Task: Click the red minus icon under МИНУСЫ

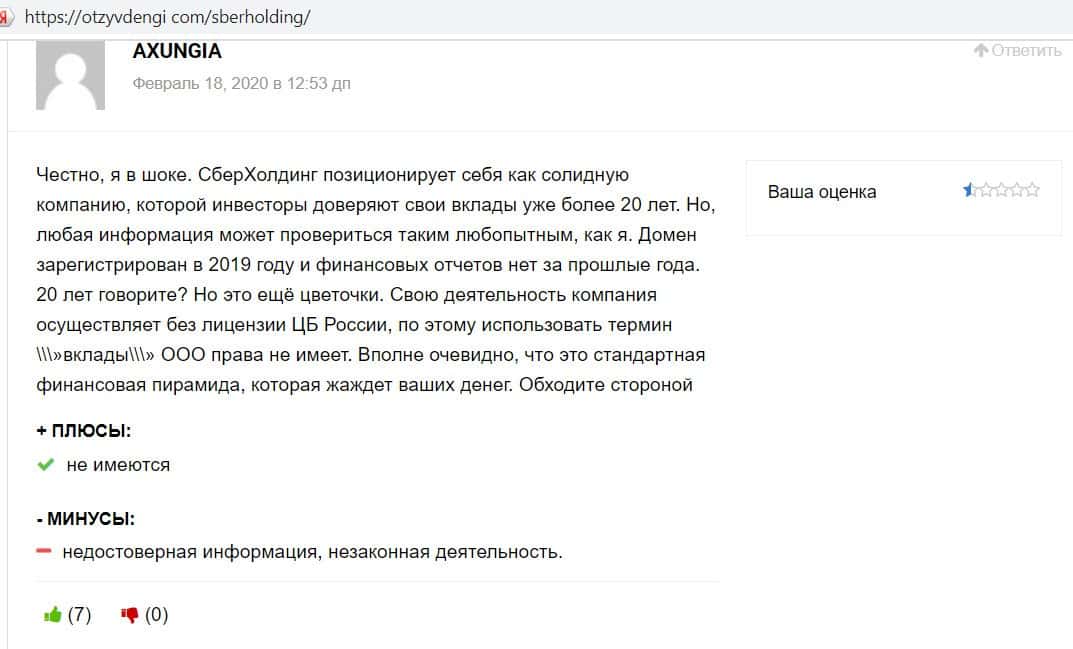Action: tap(44, 551)
